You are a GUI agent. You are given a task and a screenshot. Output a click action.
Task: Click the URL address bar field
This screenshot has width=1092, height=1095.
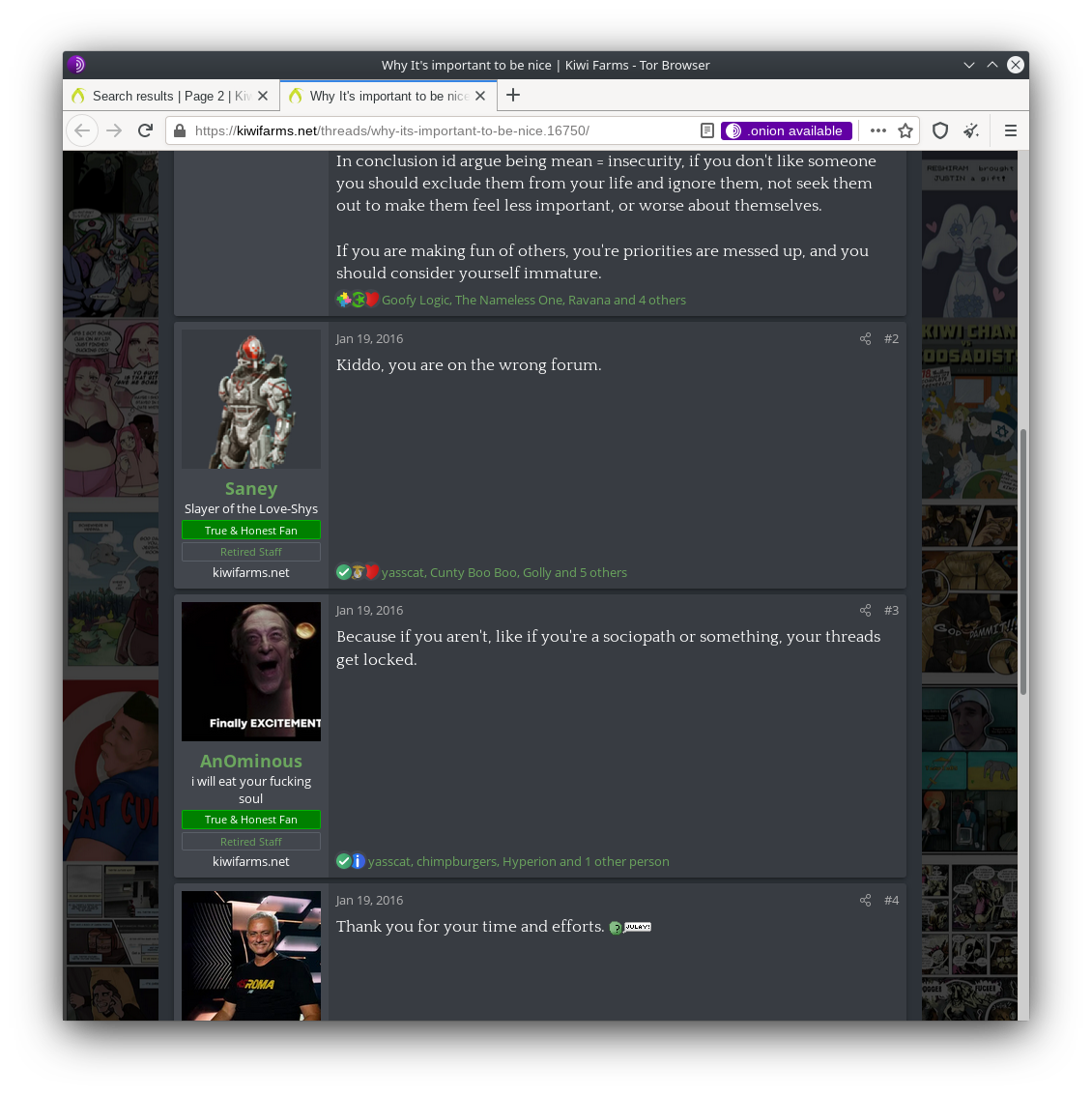tap(435, 130)
